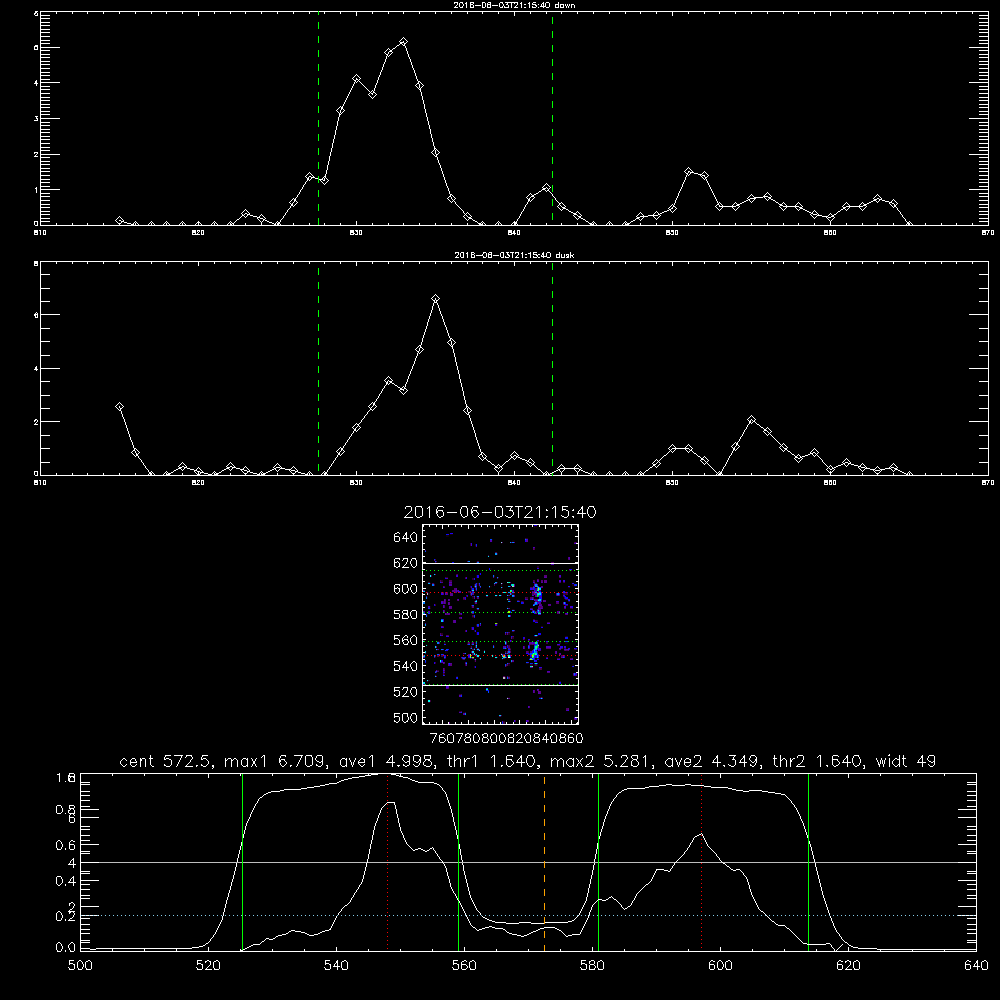Click the green vertical line near 614 in bottom plot
The height and width of the screenshot is (1000, 1000).
808,862
